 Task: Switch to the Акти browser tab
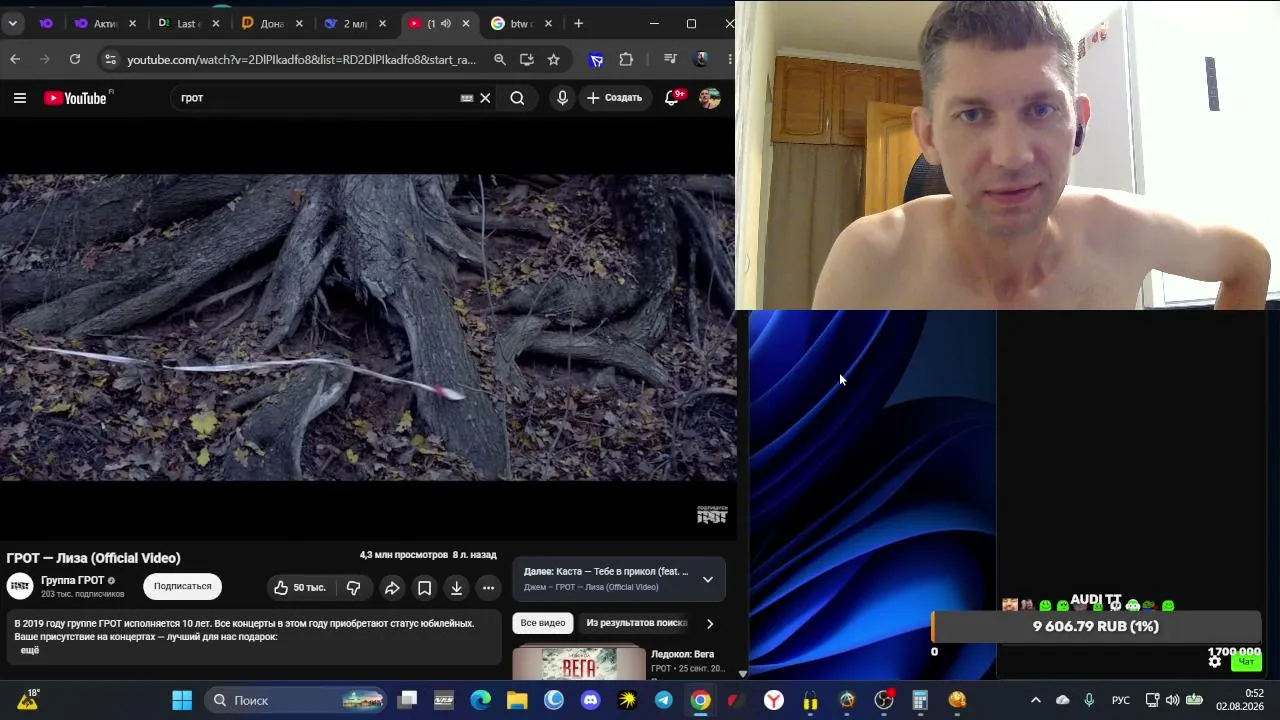click(x=105, y=24)
